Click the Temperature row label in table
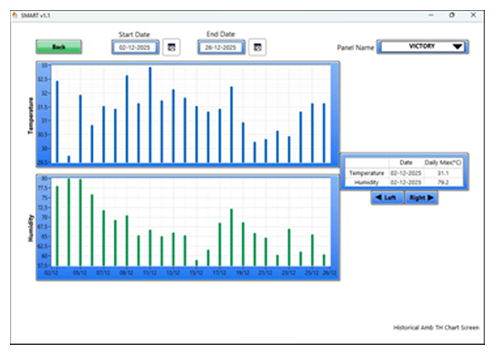 coord(367,173)
